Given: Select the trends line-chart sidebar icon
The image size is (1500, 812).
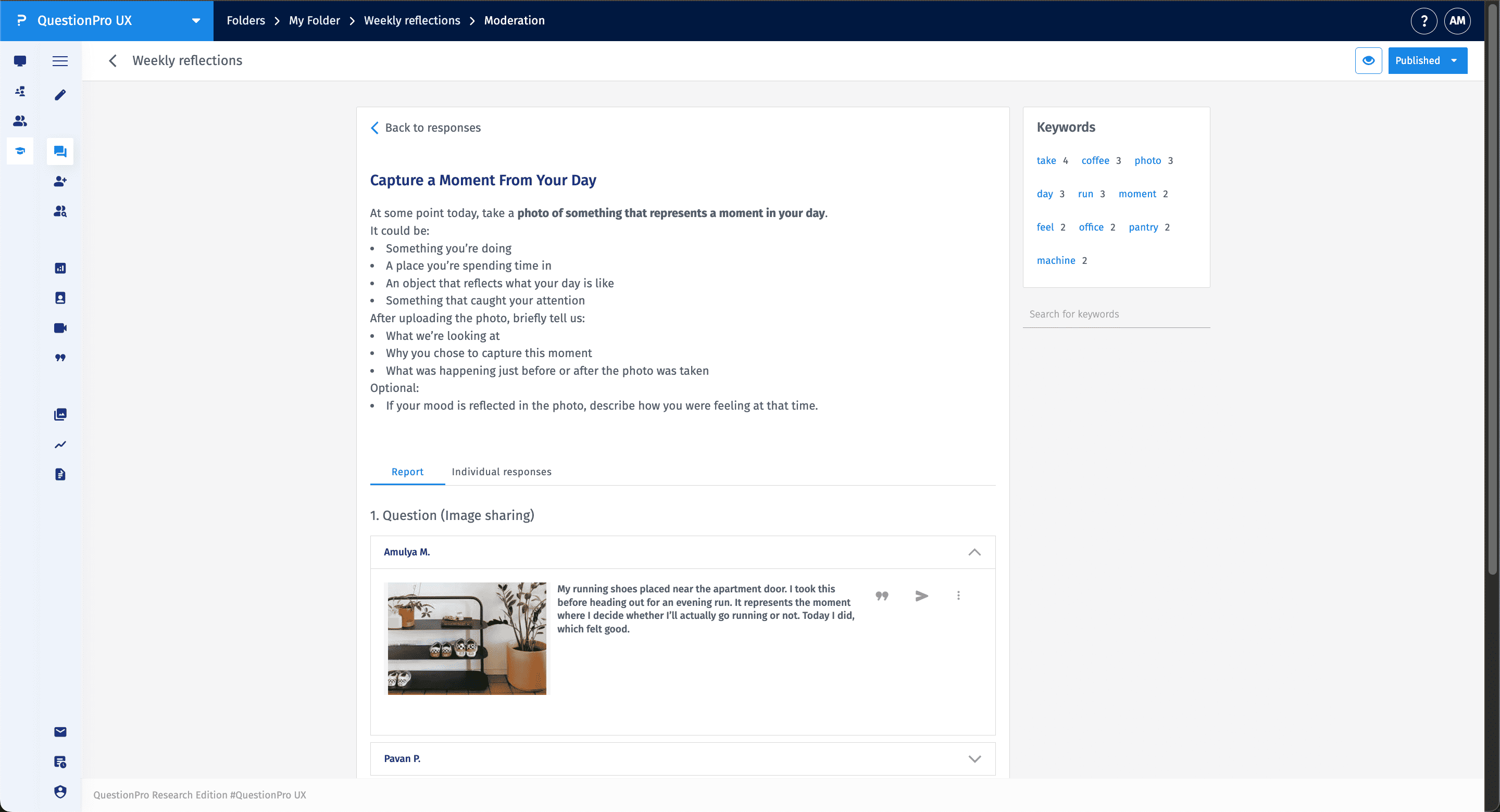Looking at the screenshot, I should tap(60, 444).
